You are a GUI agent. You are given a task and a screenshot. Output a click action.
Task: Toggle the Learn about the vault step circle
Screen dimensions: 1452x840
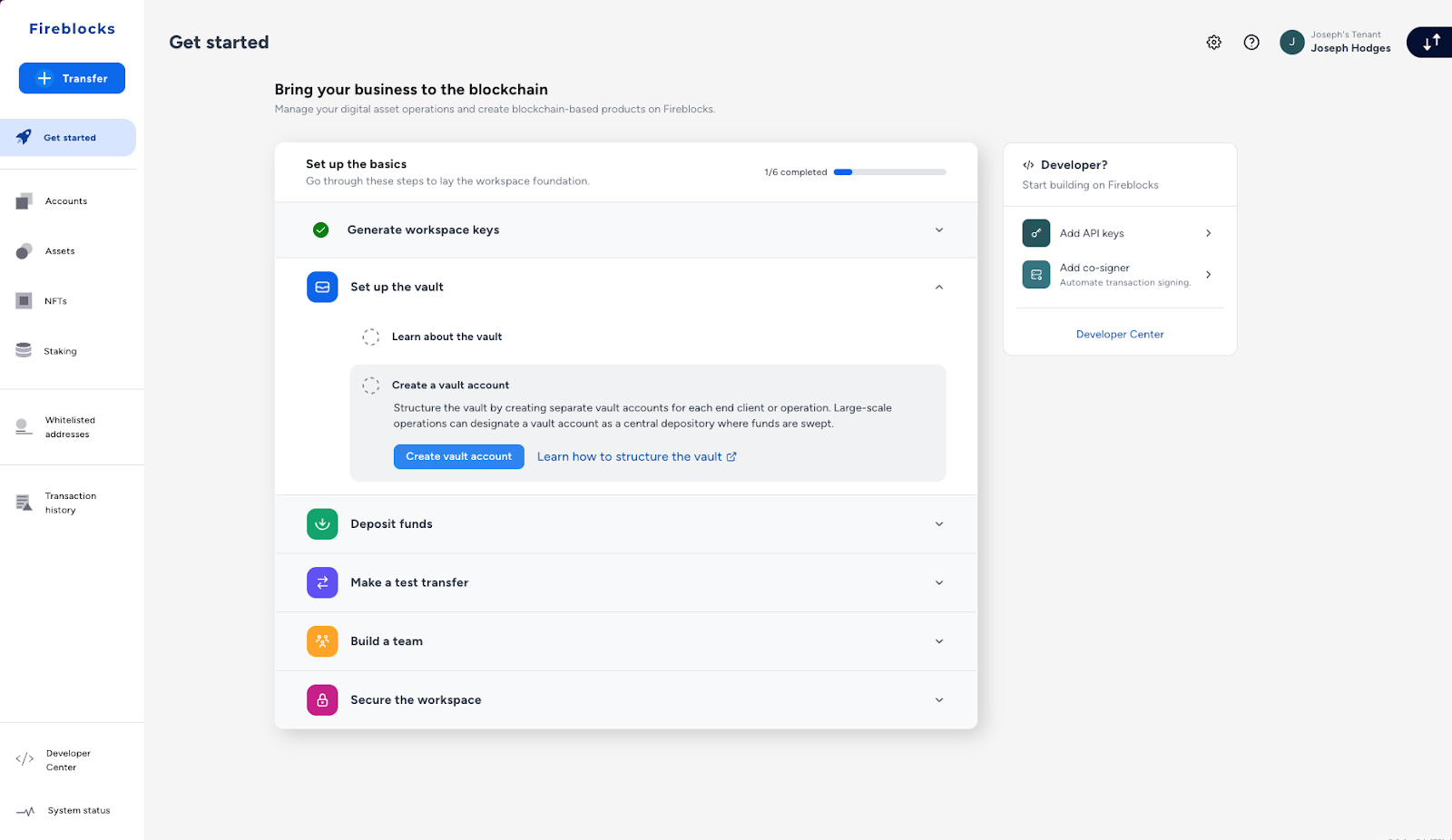pyautogui.click(x=371, y=337)
